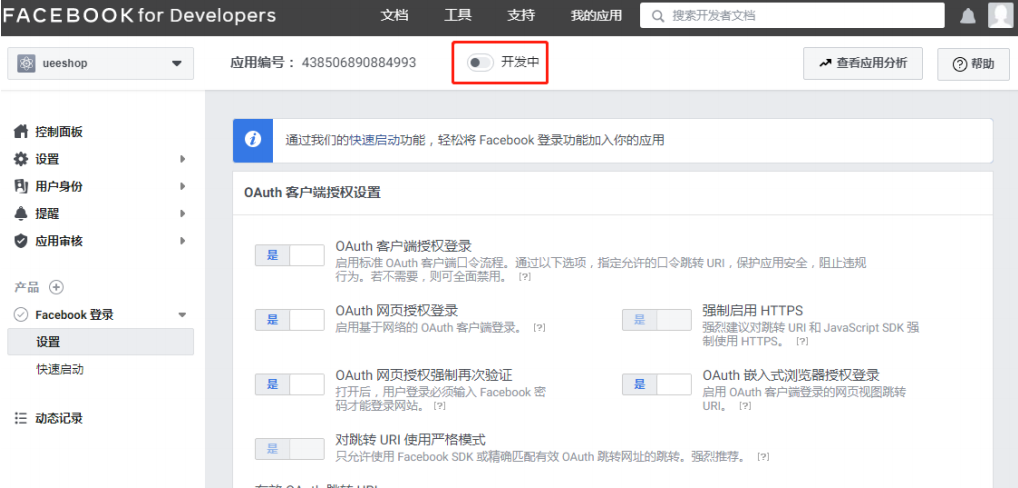
Task: Click the 帮助 button
Action: [x=973, y=64]
